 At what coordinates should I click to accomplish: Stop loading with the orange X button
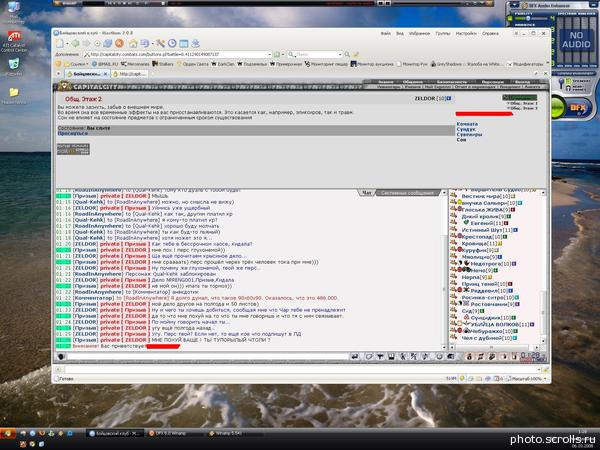pyautogui.click(x=119, y=43)
